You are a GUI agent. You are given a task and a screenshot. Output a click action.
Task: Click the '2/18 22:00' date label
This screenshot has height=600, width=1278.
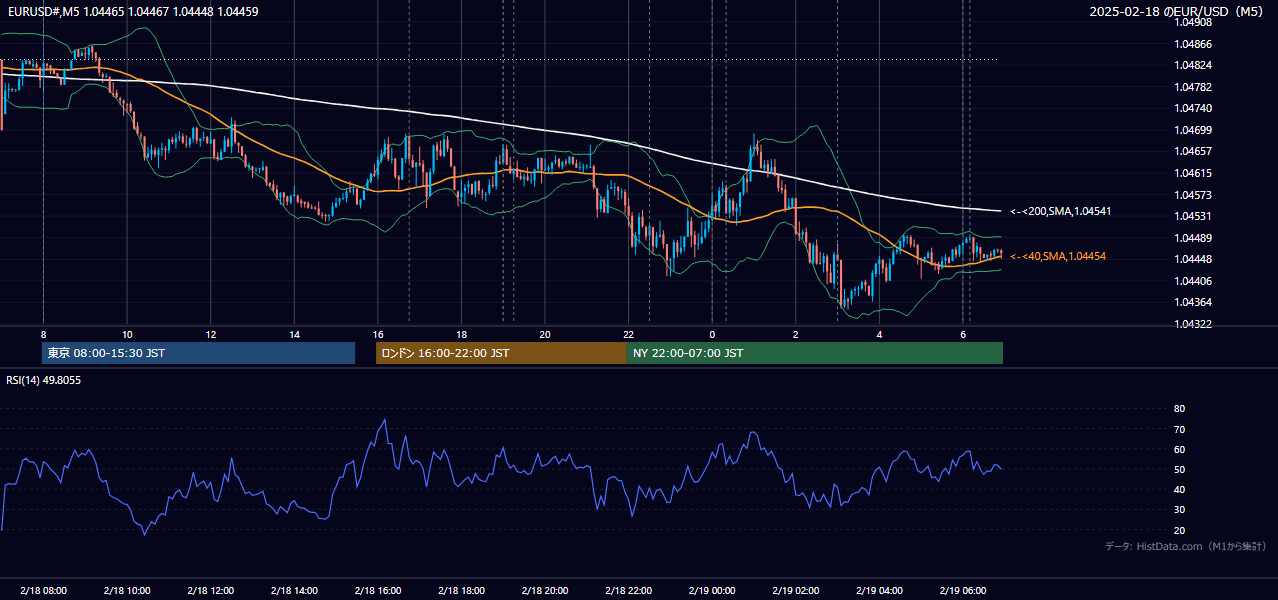628,591
